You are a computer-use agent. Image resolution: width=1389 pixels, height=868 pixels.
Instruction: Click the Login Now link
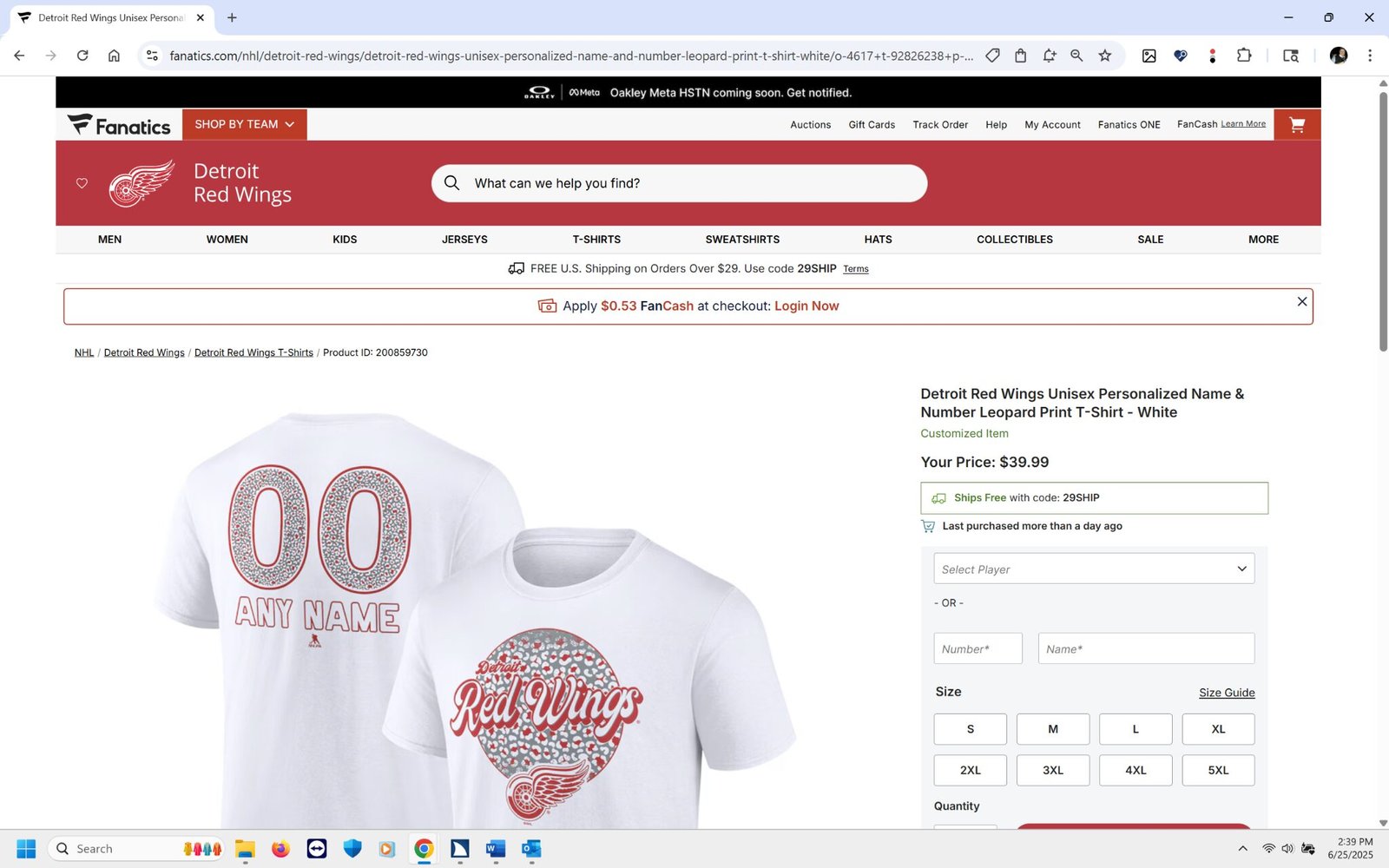click(x=806, y=306)
